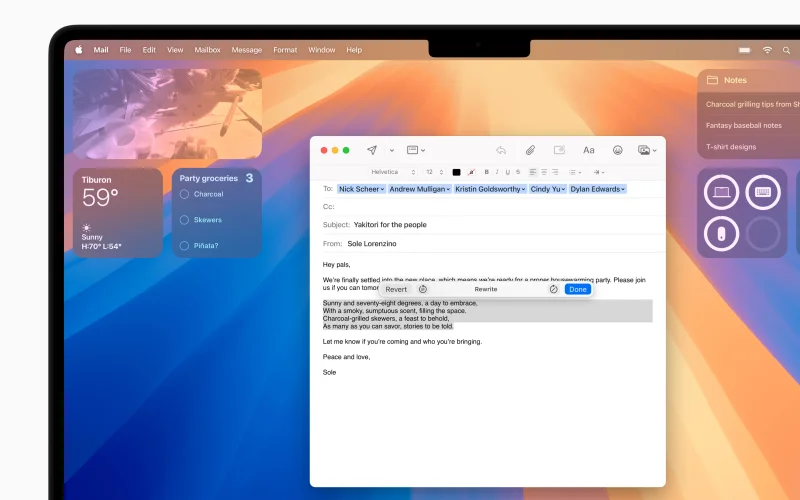The width and height of the screenshot is (800, 500).
Task: Open the list style dropdown
Action: (574, 172)
